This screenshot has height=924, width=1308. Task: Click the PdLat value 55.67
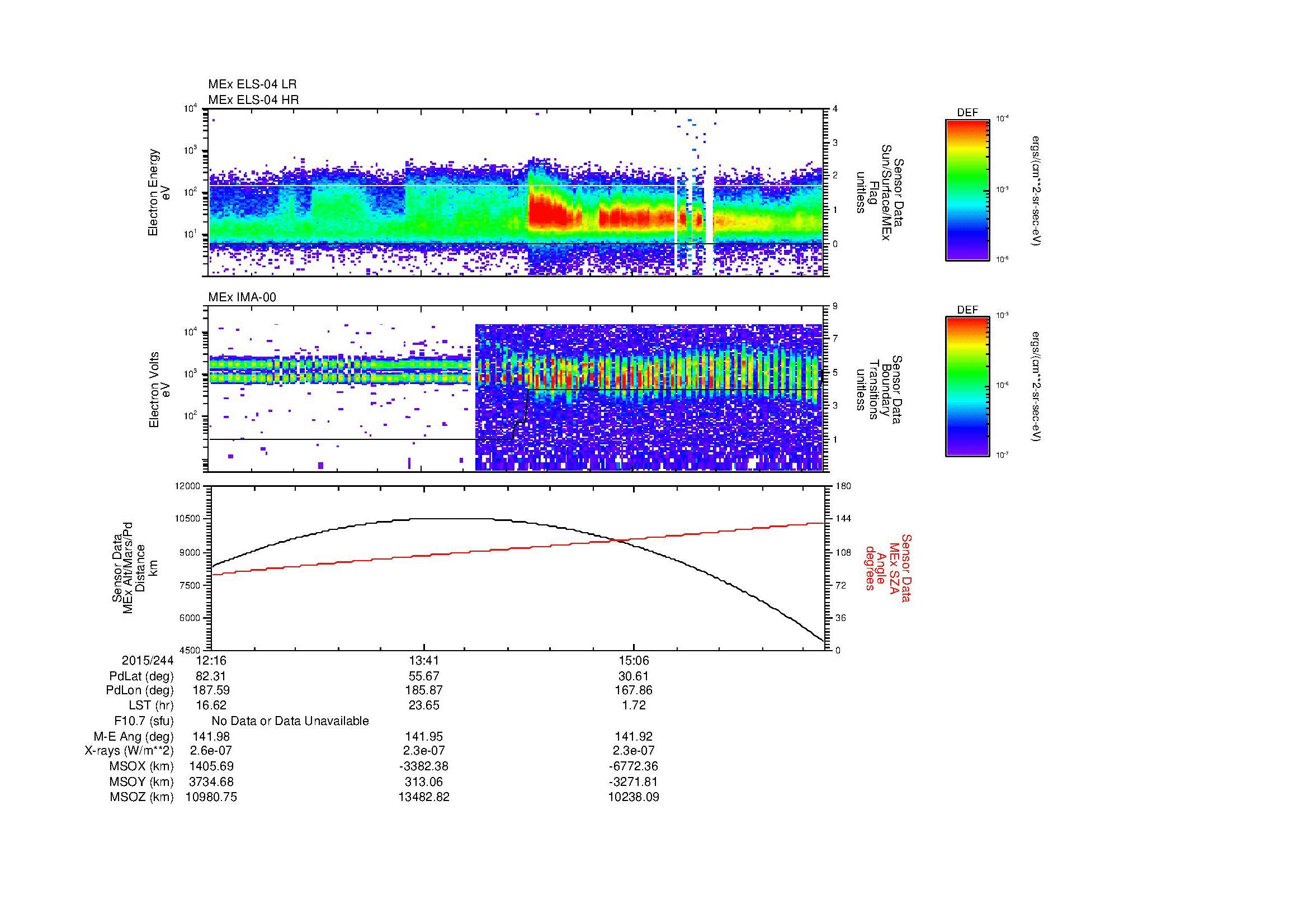(x=424, y=676)
